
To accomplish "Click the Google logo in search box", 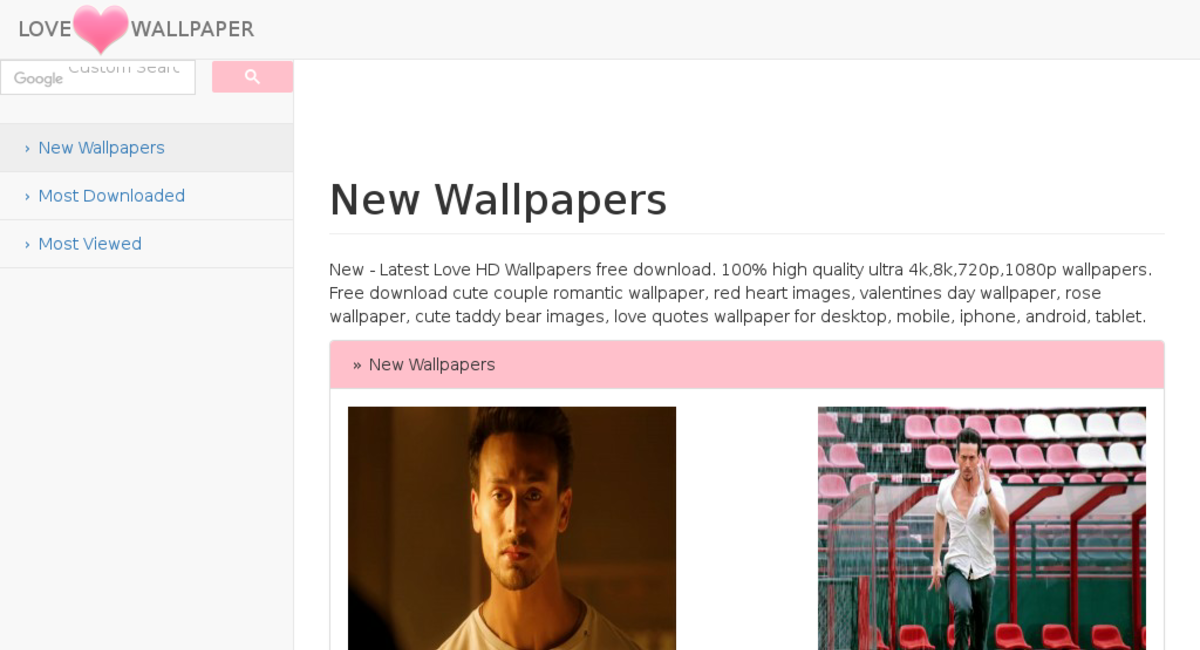I will tap(38, 78).
